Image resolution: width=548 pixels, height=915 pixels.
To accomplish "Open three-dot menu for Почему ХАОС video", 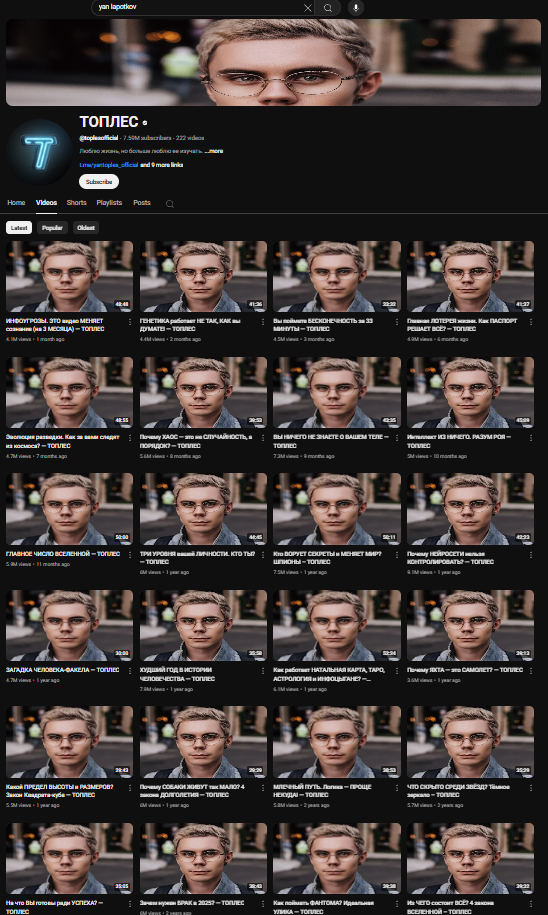I will 263,438.
